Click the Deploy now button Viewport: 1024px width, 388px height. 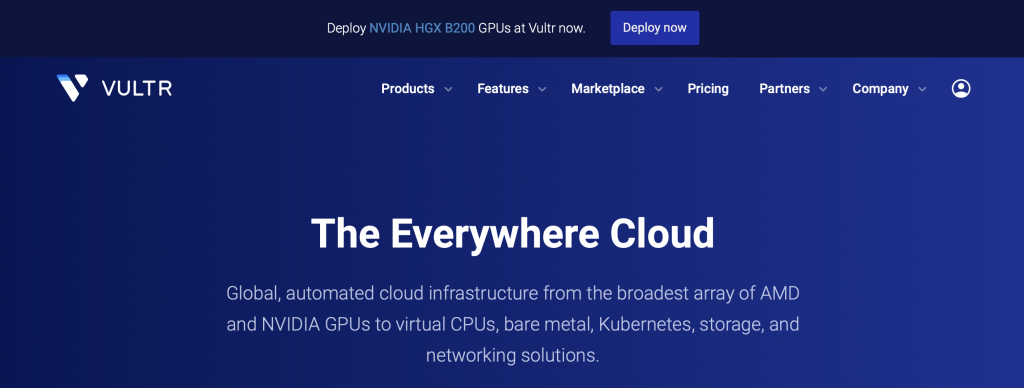pyautogui.click(x=654, y=28)
